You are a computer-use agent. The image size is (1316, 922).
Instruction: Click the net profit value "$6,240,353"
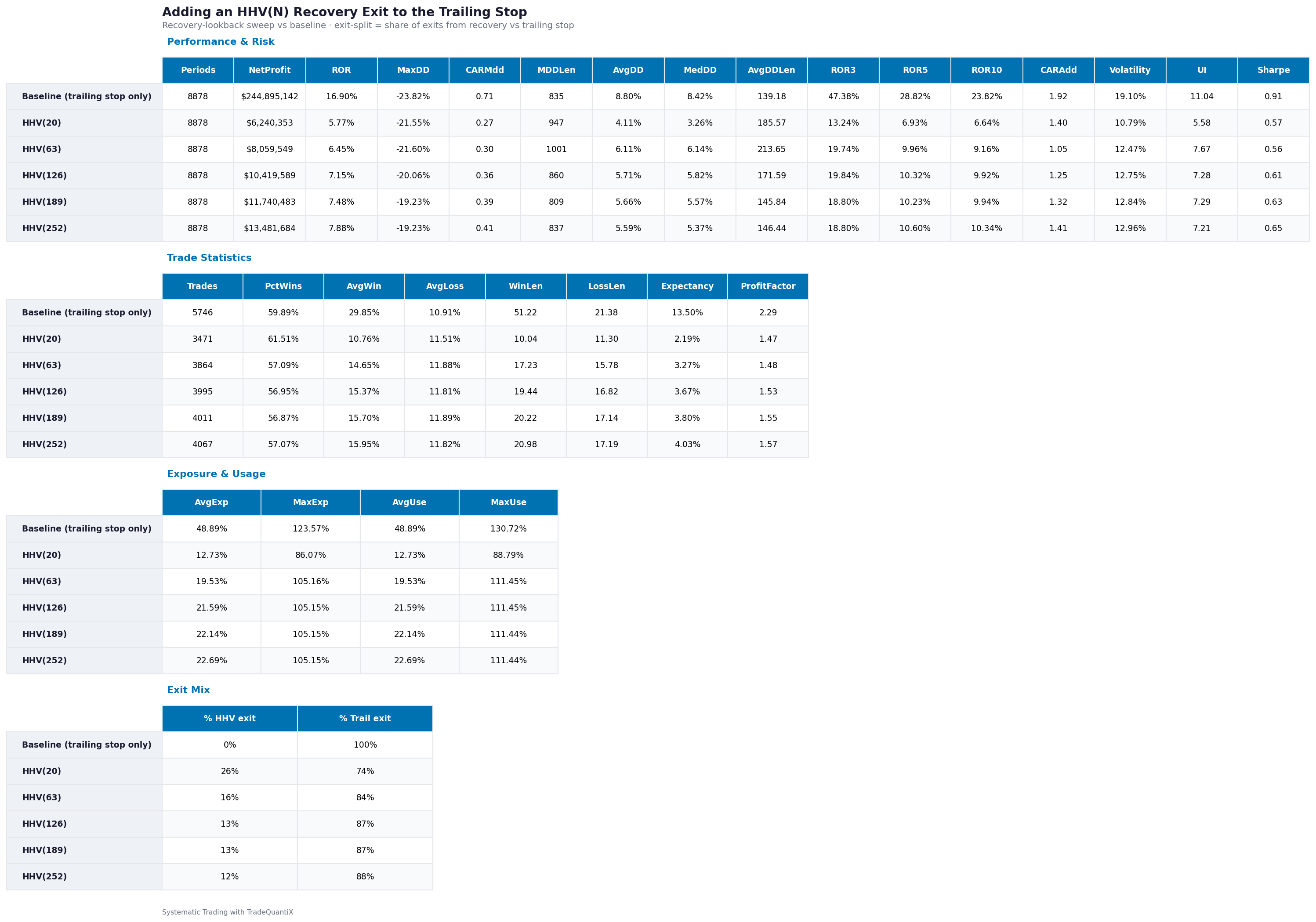pyautogui.click(x=270, y=123)
